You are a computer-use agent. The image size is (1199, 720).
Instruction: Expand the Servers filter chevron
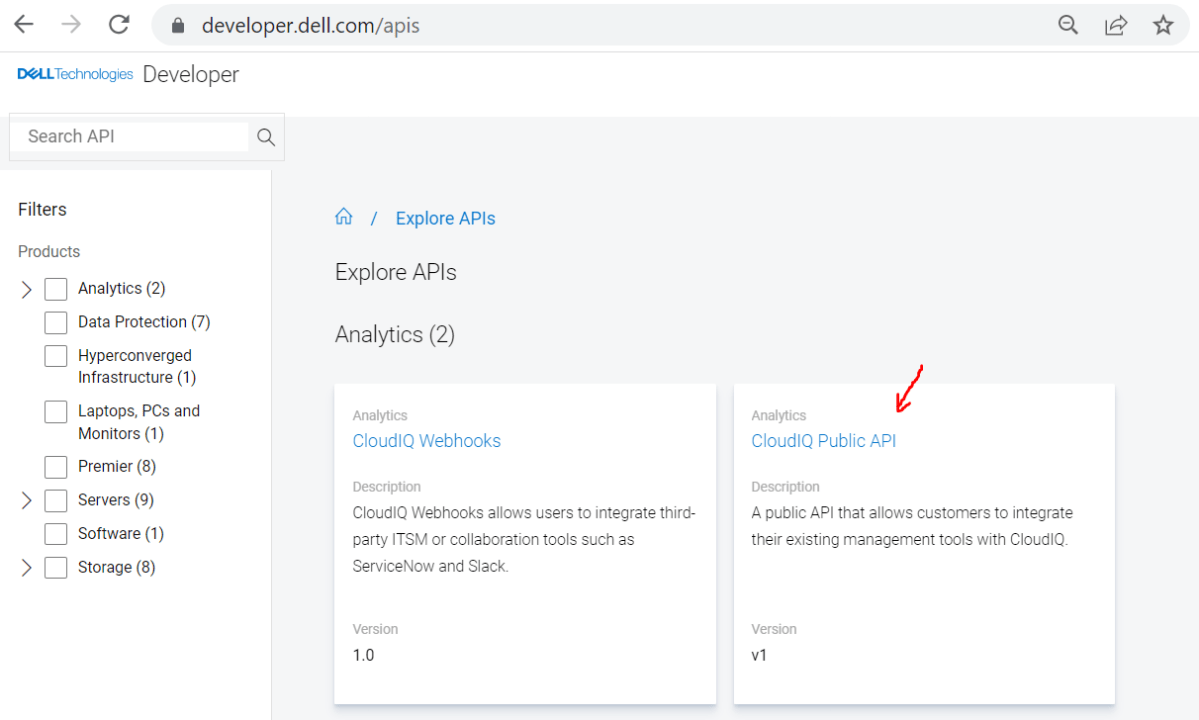27,500
